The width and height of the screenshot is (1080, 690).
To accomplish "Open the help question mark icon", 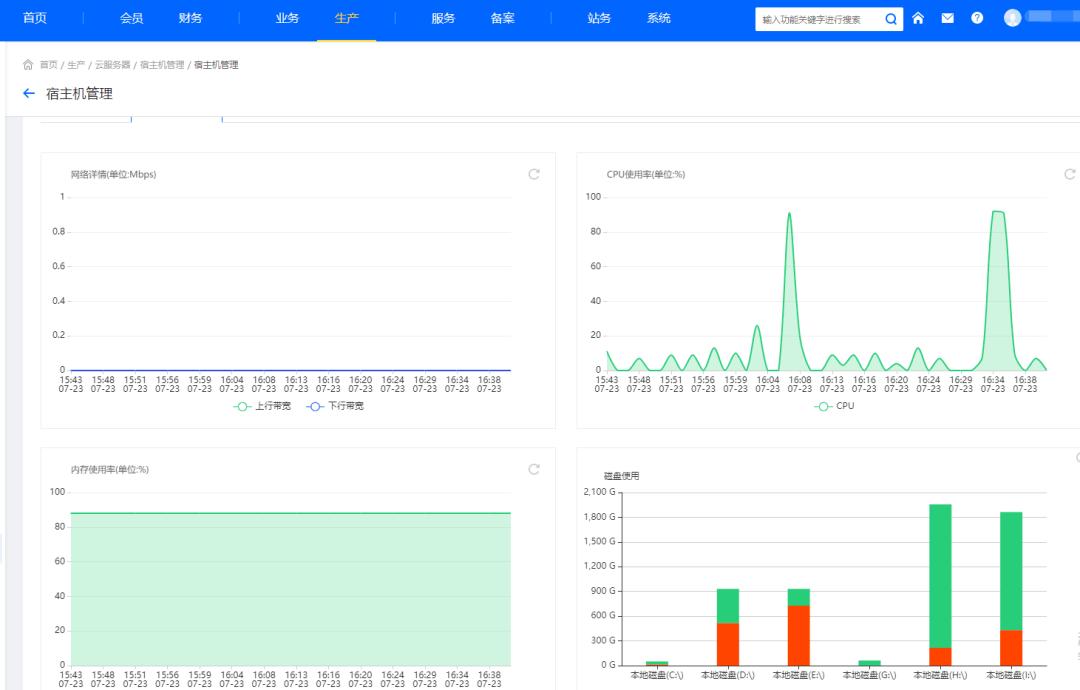I will (x=977, y=19).
